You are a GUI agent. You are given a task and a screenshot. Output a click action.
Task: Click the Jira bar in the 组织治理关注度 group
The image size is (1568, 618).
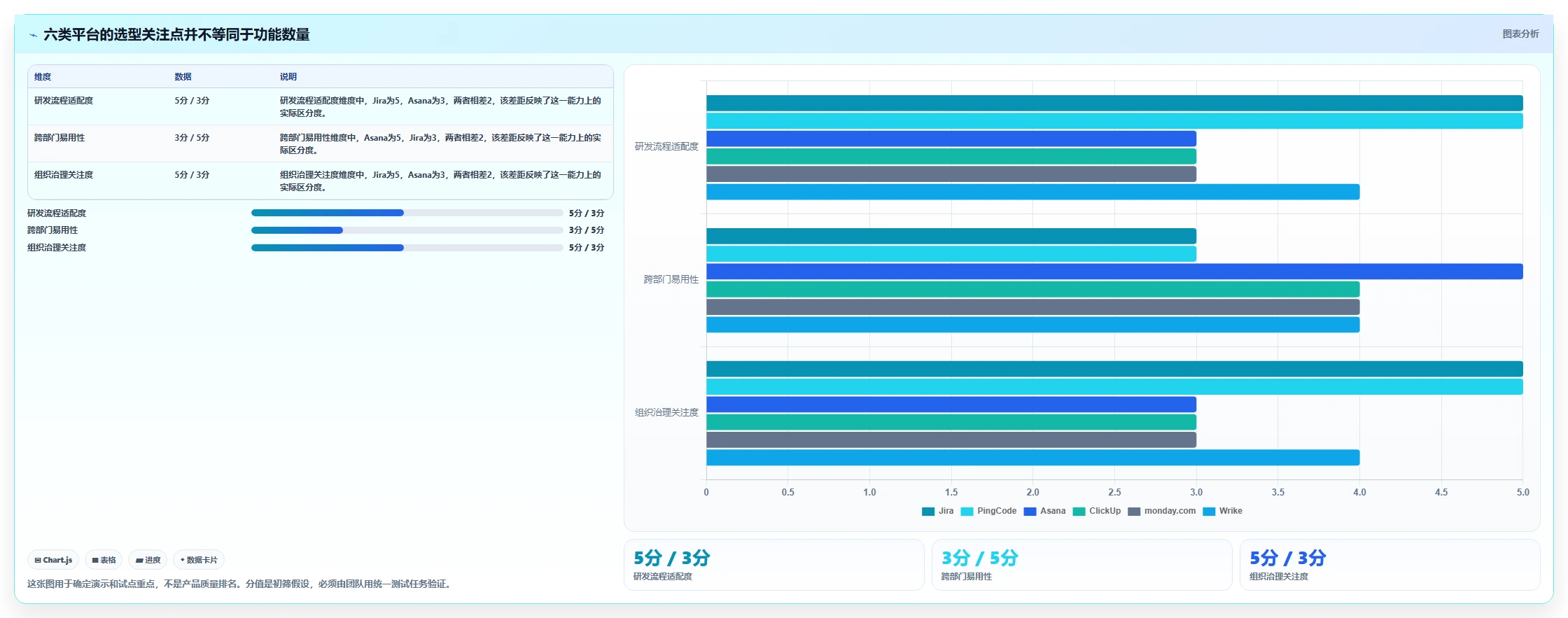click(1114, 369)
